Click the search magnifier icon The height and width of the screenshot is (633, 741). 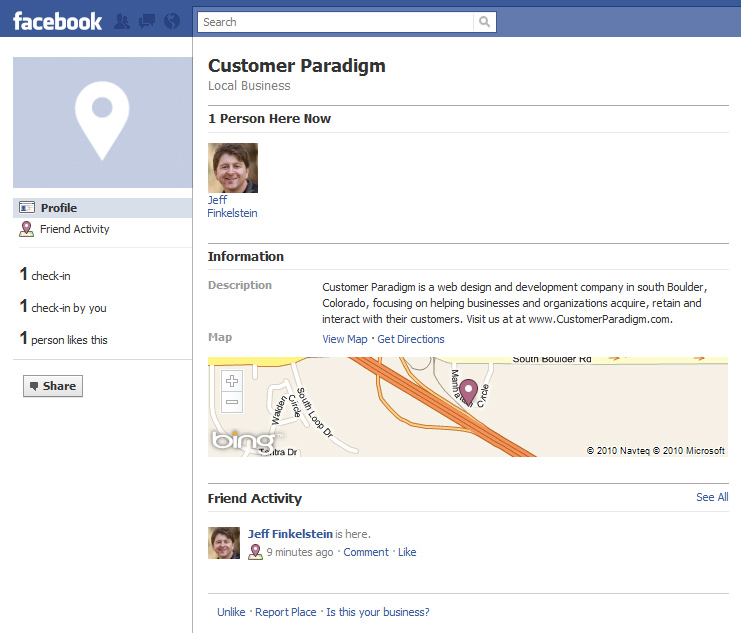pos(484,22)
